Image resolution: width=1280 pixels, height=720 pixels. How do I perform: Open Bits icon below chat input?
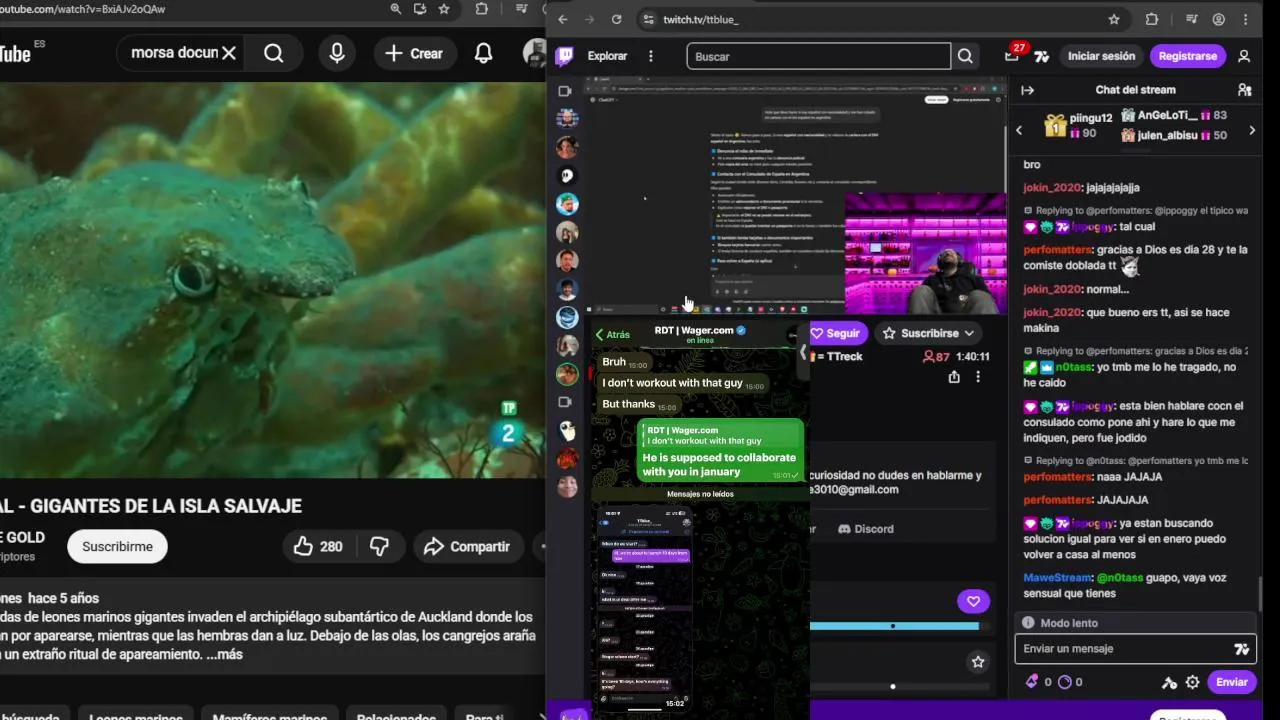tap(1032, 682)
